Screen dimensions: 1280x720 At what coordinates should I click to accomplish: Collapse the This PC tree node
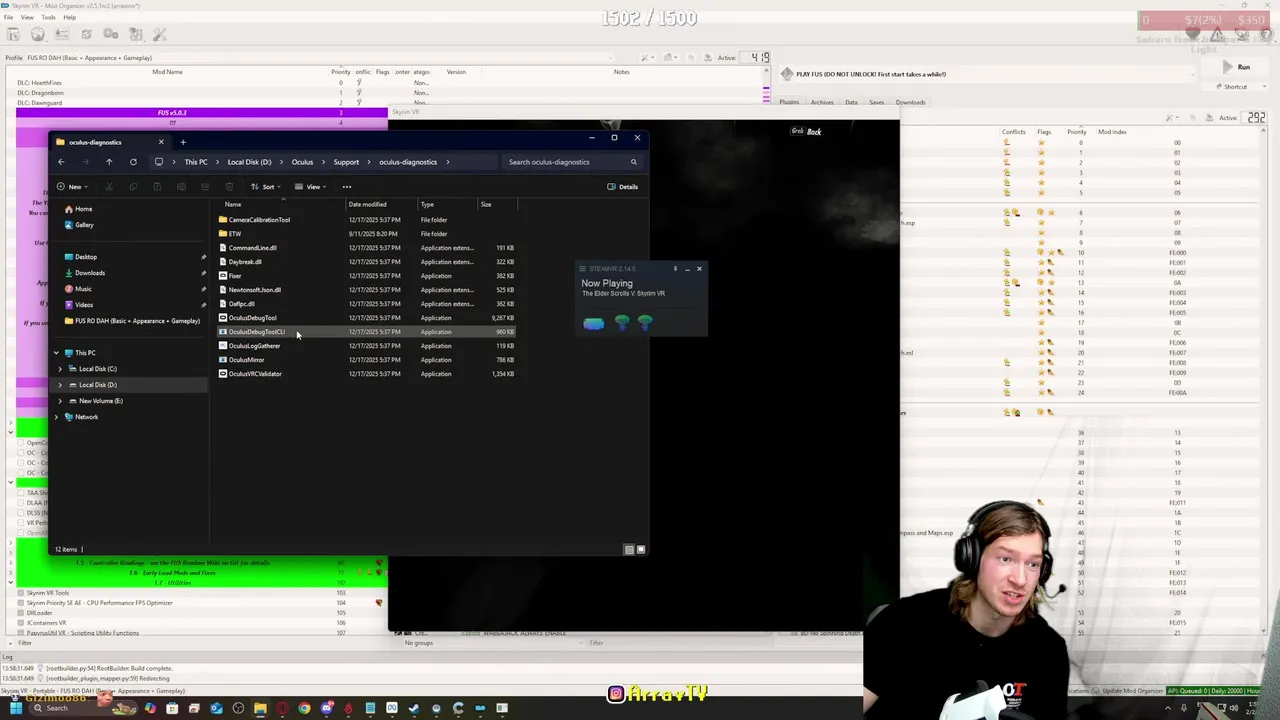tap(56, 353)
